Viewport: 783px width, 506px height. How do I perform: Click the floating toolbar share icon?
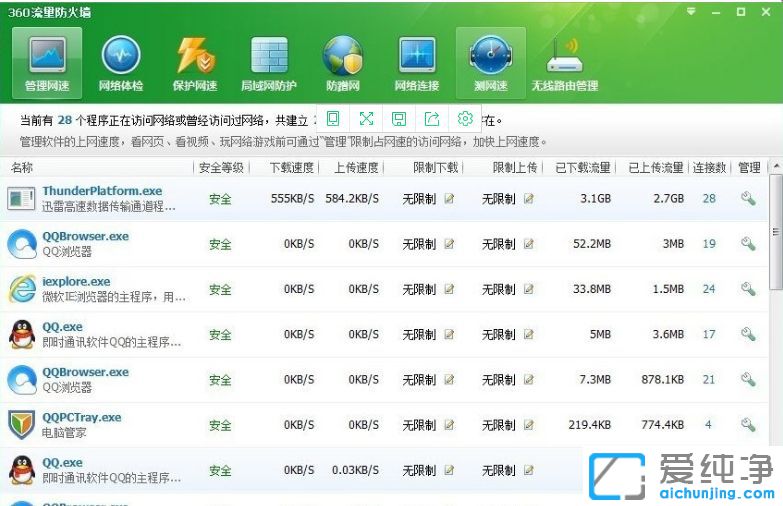(x=432, y=118)
